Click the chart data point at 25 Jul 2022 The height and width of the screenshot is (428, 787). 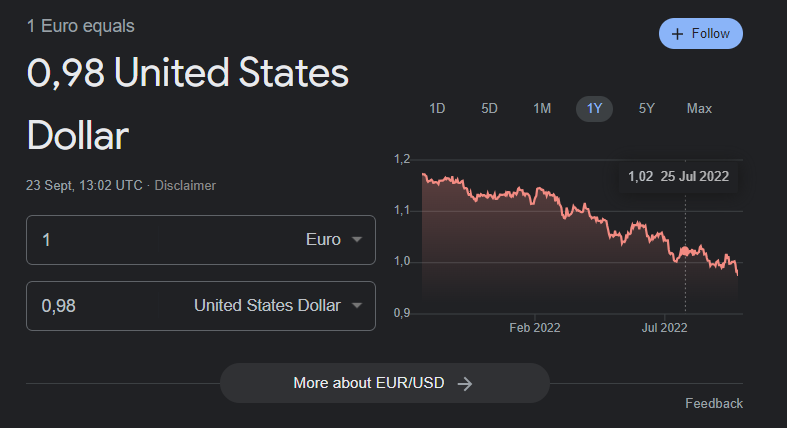pos(685,251)
